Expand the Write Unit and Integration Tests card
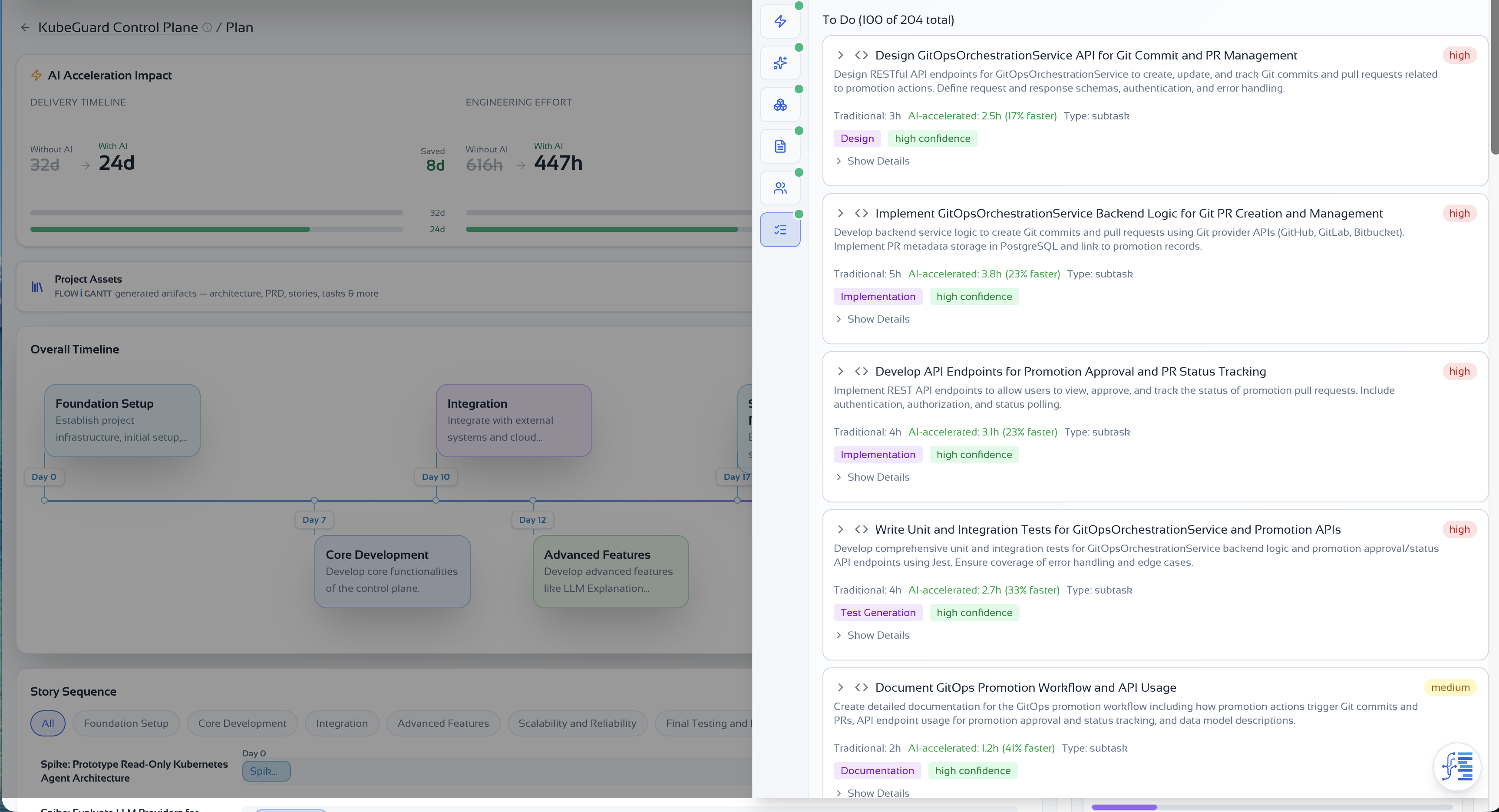The width and height of the screenshot is (1499, 812). [840, 529]
